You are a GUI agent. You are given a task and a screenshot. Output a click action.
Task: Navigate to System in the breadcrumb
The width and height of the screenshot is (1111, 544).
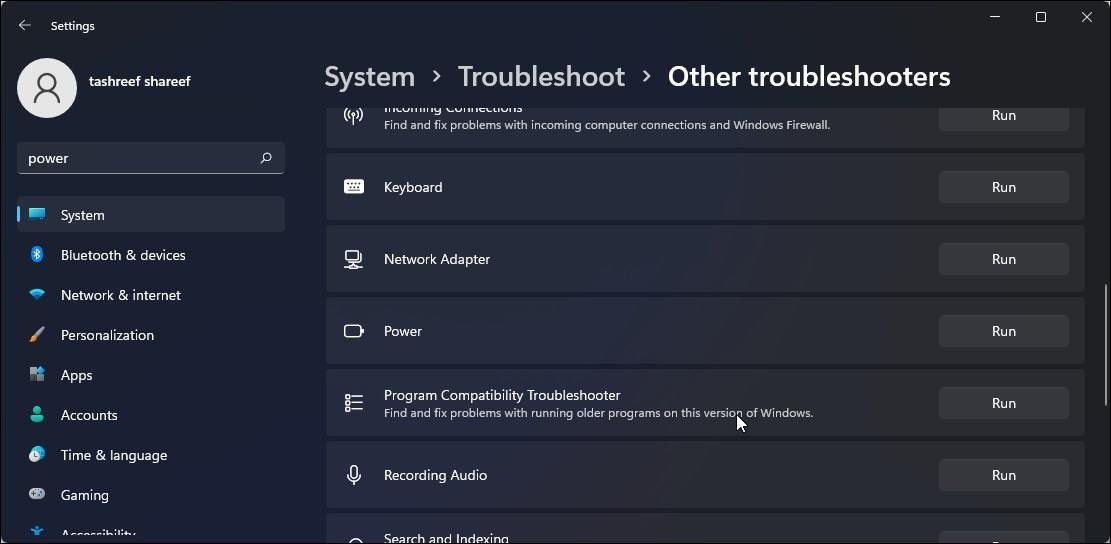click(369, 76)
